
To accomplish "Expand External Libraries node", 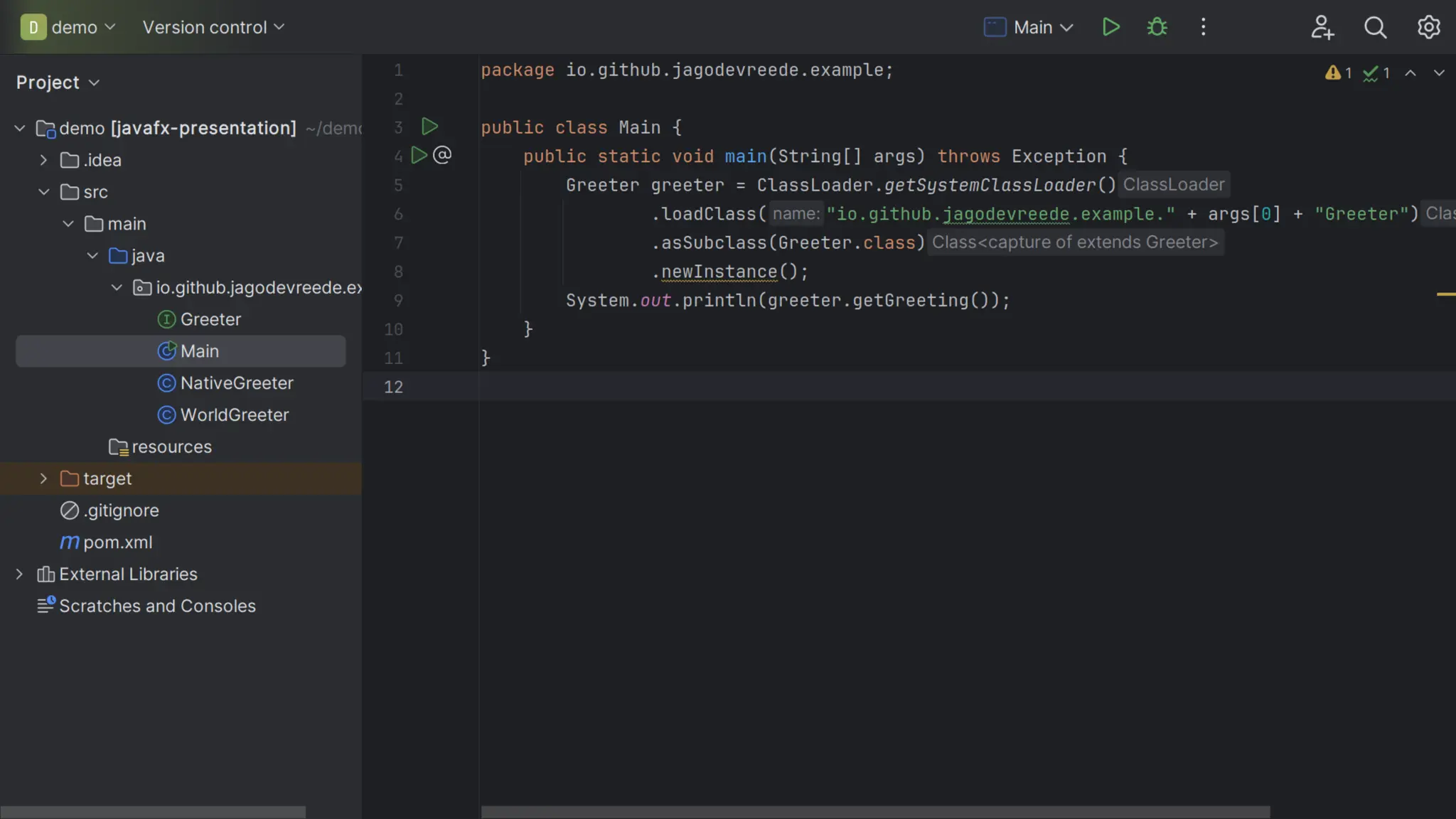I will click(19, 574).
